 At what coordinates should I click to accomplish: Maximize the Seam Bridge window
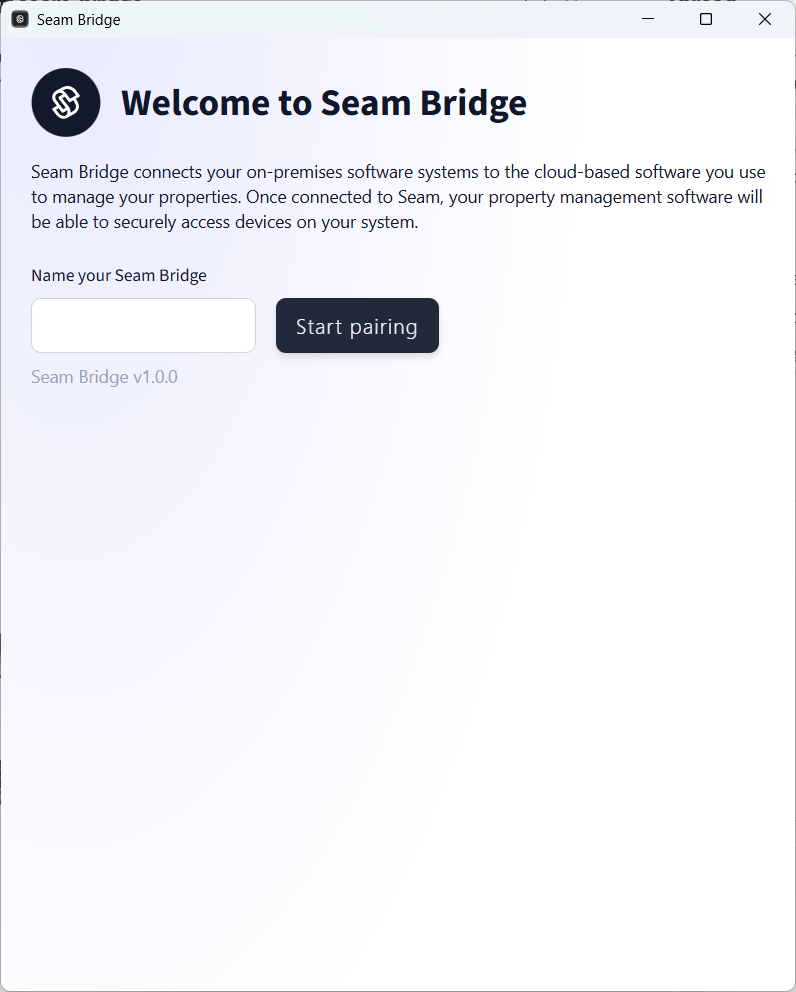click(706, 18)
